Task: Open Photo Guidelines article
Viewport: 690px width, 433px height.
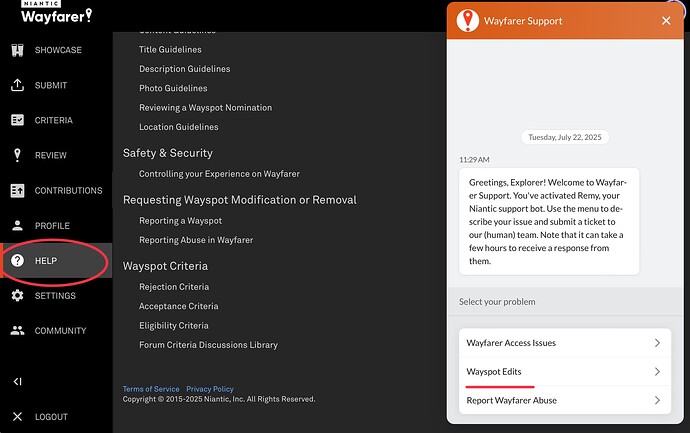Action: tap(173, 88)
